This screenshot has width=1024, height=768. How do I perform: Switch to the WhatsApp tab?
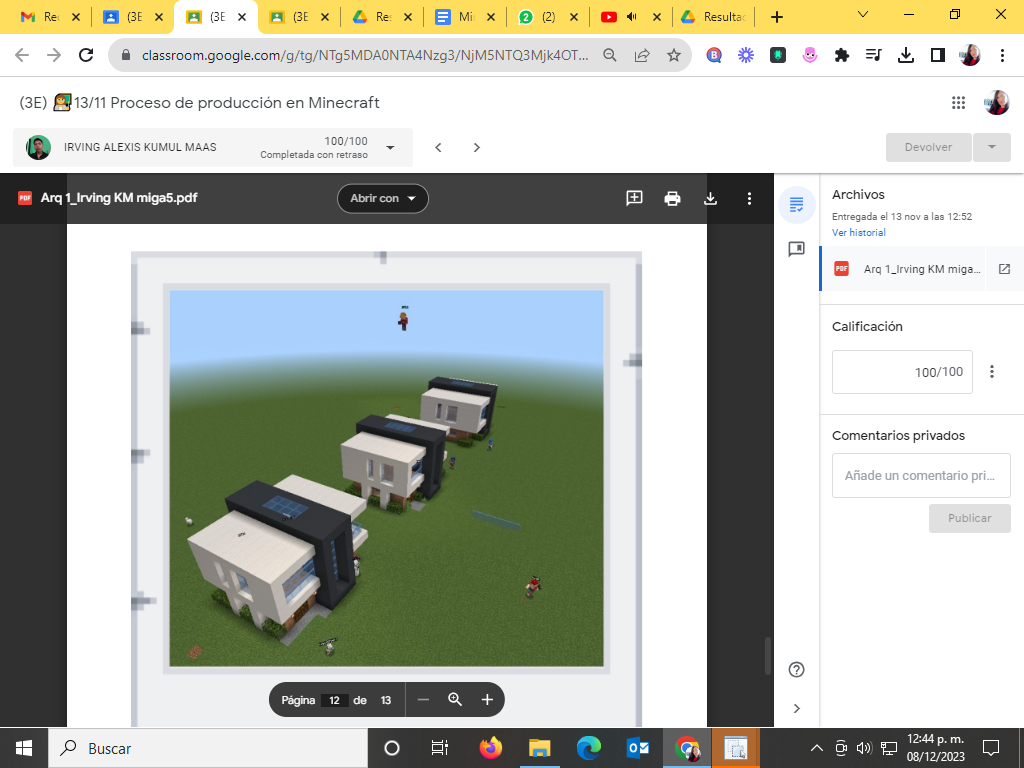click(x=547, y=17)
